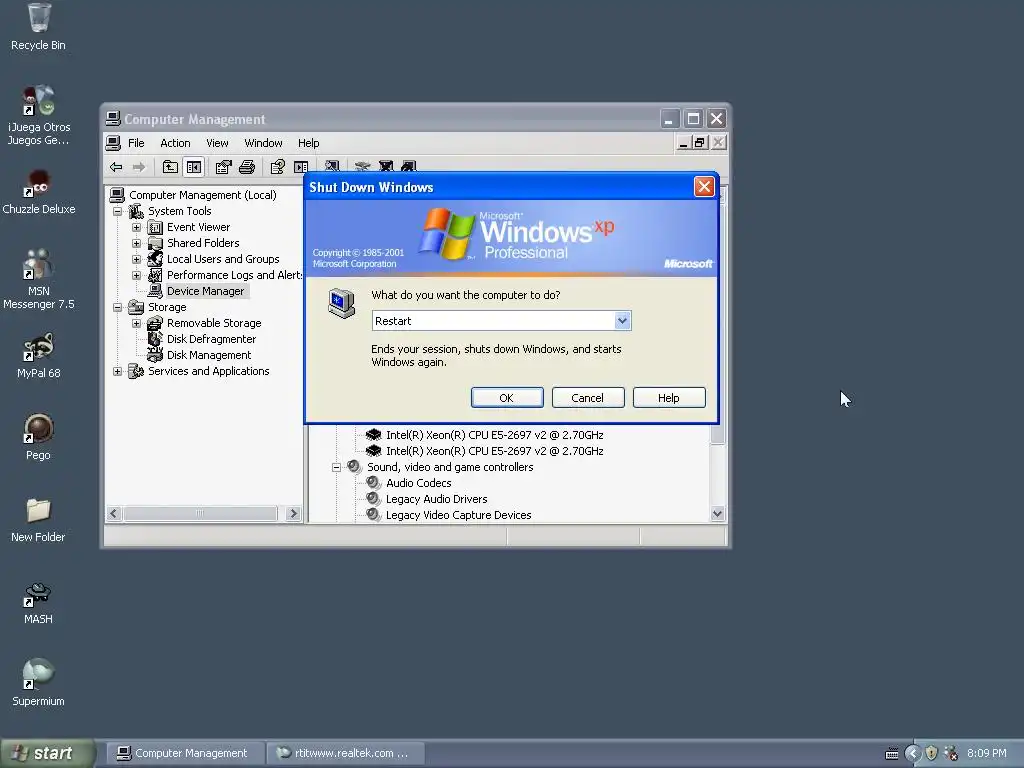The height and width of the screenshot is (768, 1024).
Task: Select Audio Codecs device entry
Action: coord(418,483)
